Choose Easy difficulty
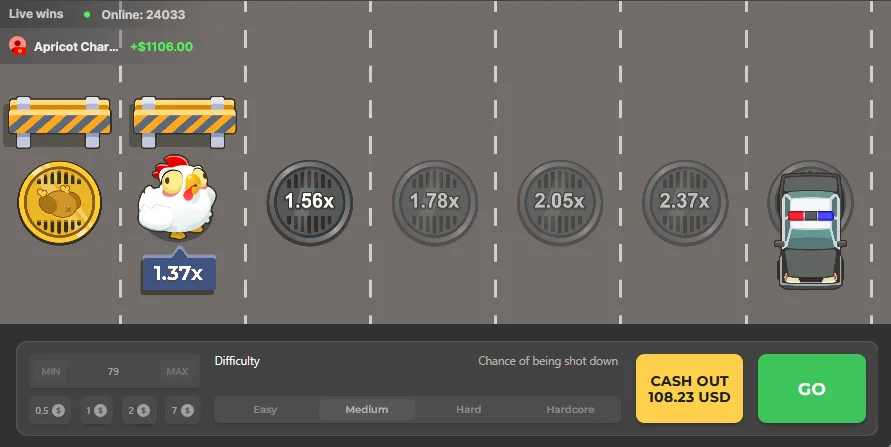Image resolution: width=891 pixels, height=447 pixels. point(265,410)
